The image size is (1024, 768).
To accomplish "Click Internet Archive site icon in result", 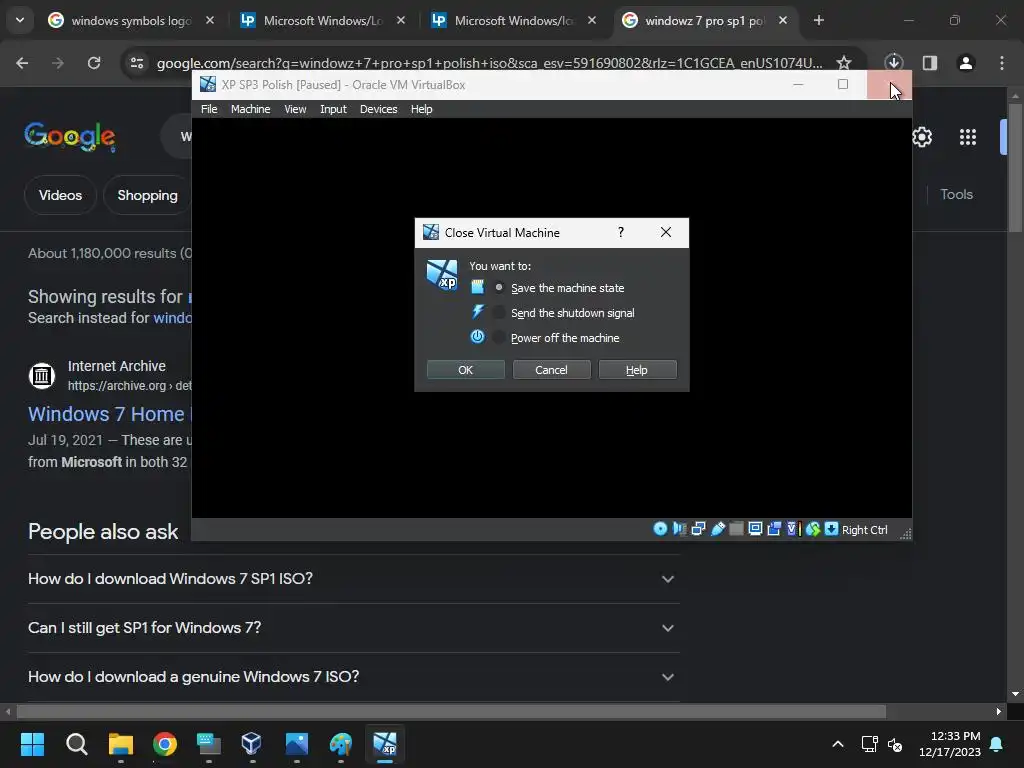I will tap(42, 376).
